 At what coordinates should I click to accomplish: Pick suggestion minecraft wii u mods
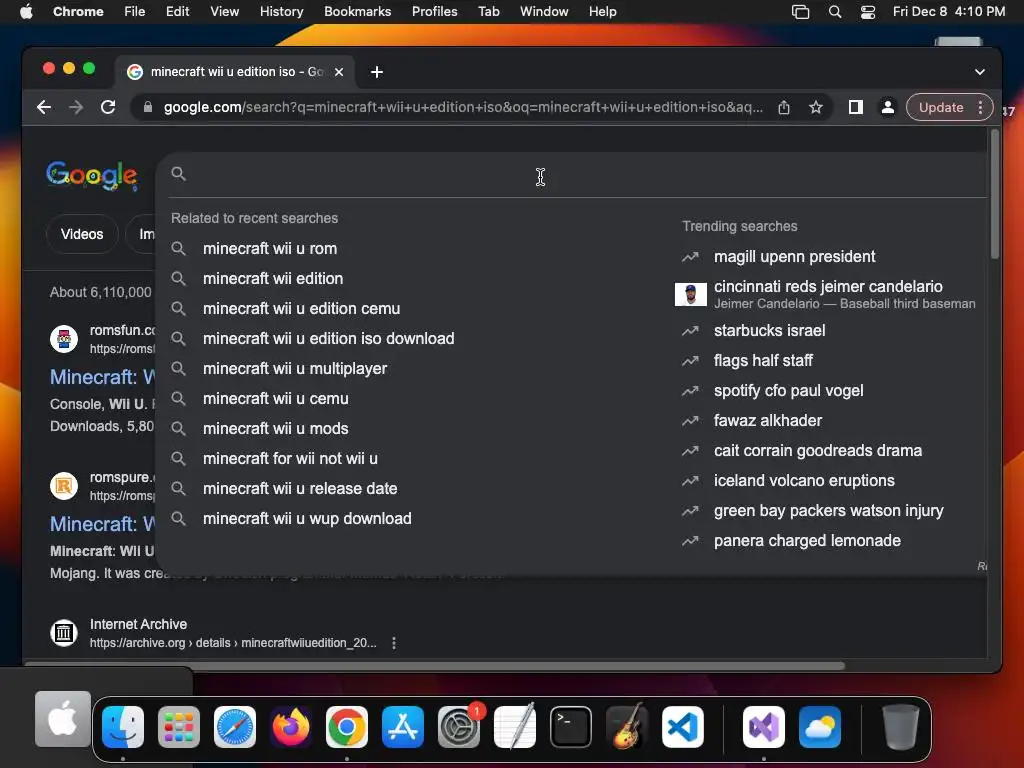(x=276, y=428)
